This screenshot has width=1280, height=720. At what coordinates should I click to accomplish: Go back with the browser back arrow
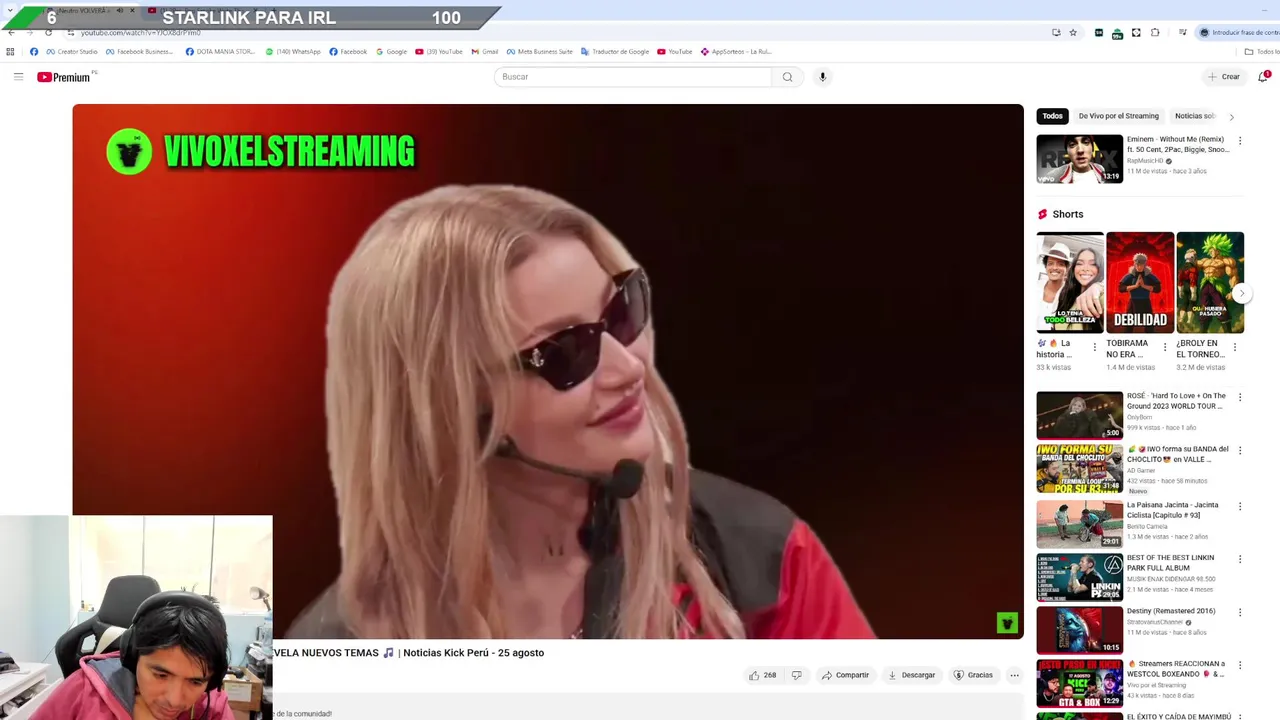11,33
